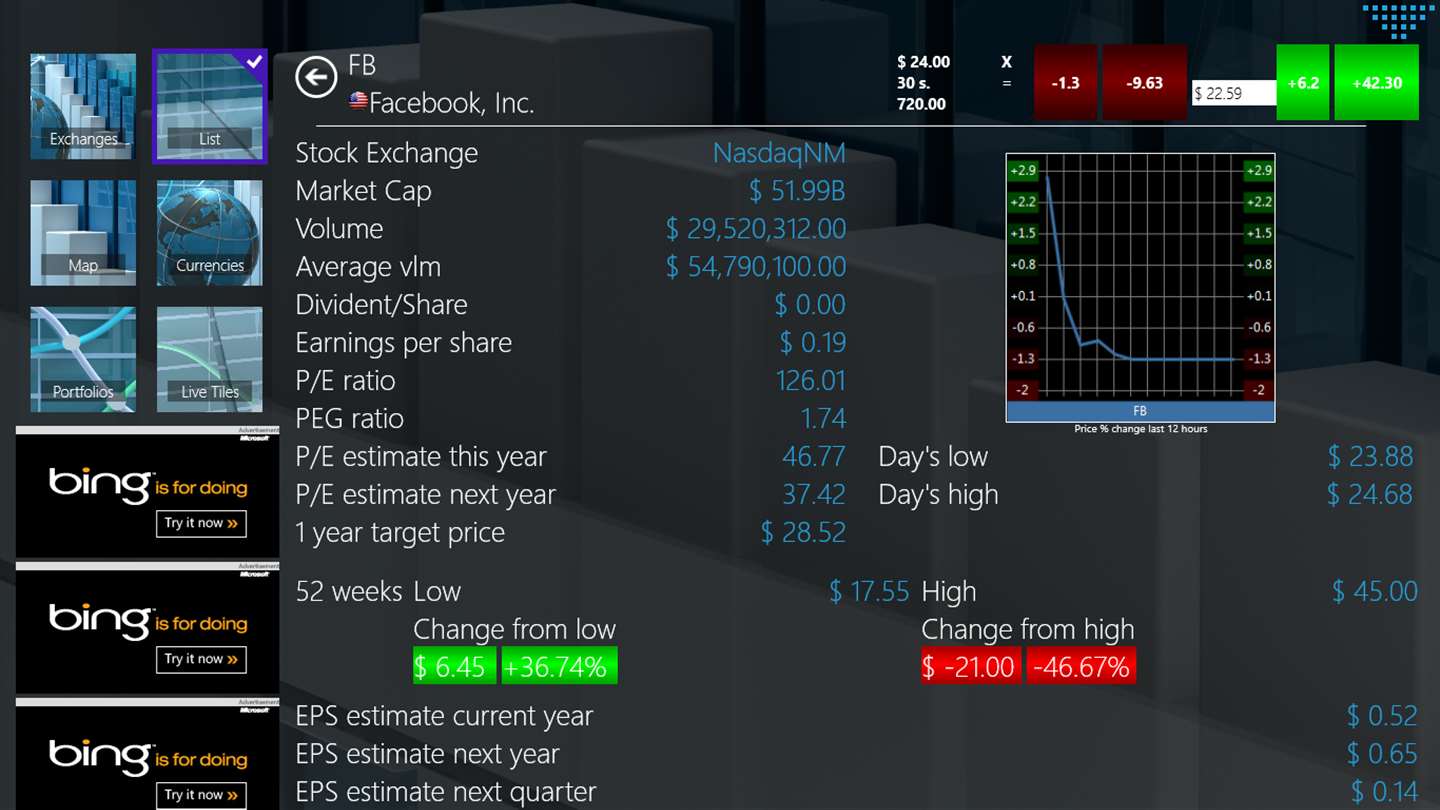The width and height of the screenshot is (1440, 810).
Task: Click the green +42.30 tile
Action: tap(1376, 83)
